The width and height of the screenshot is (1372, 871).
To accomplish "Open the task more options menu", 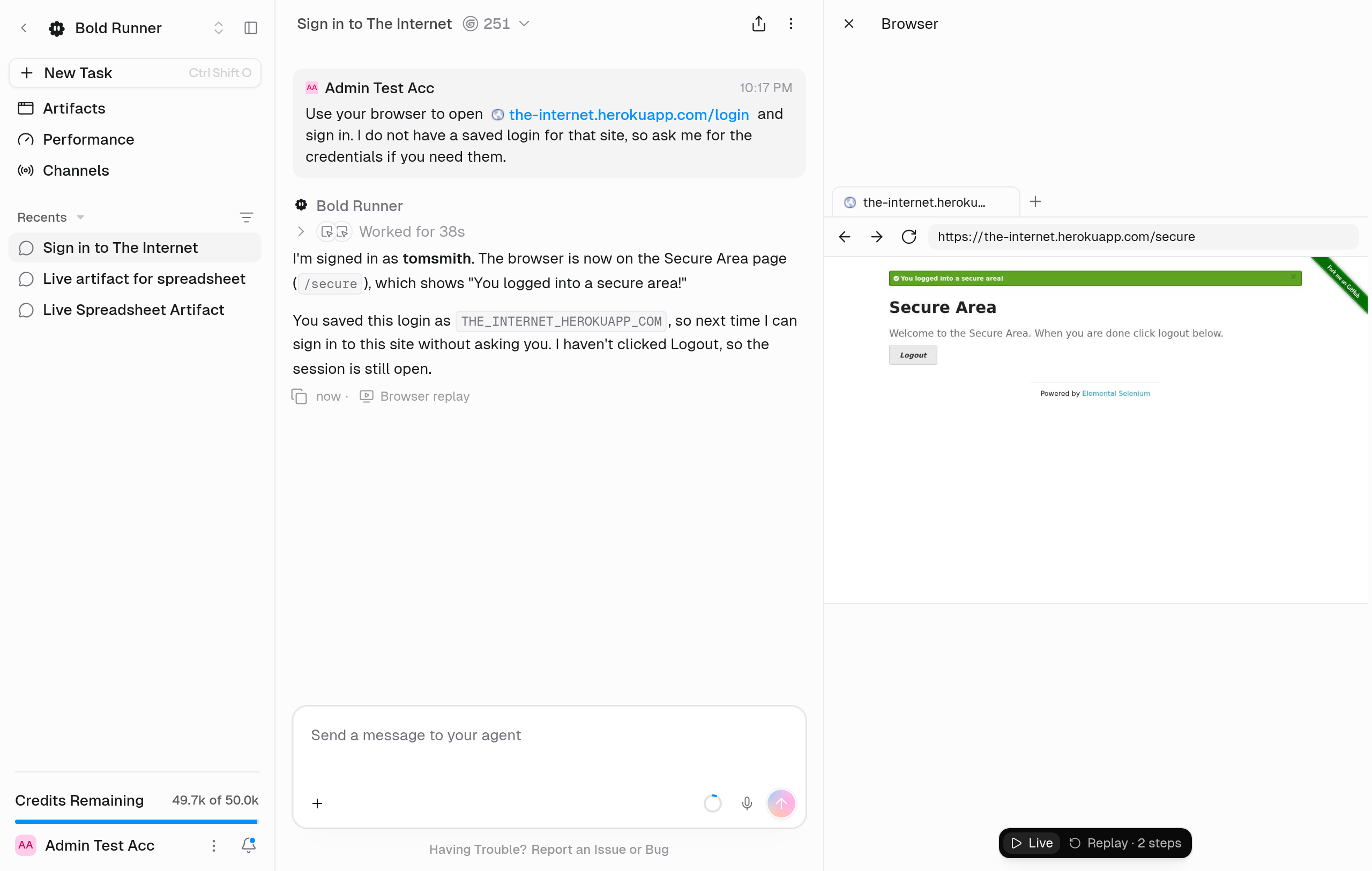I will point(791,24).
